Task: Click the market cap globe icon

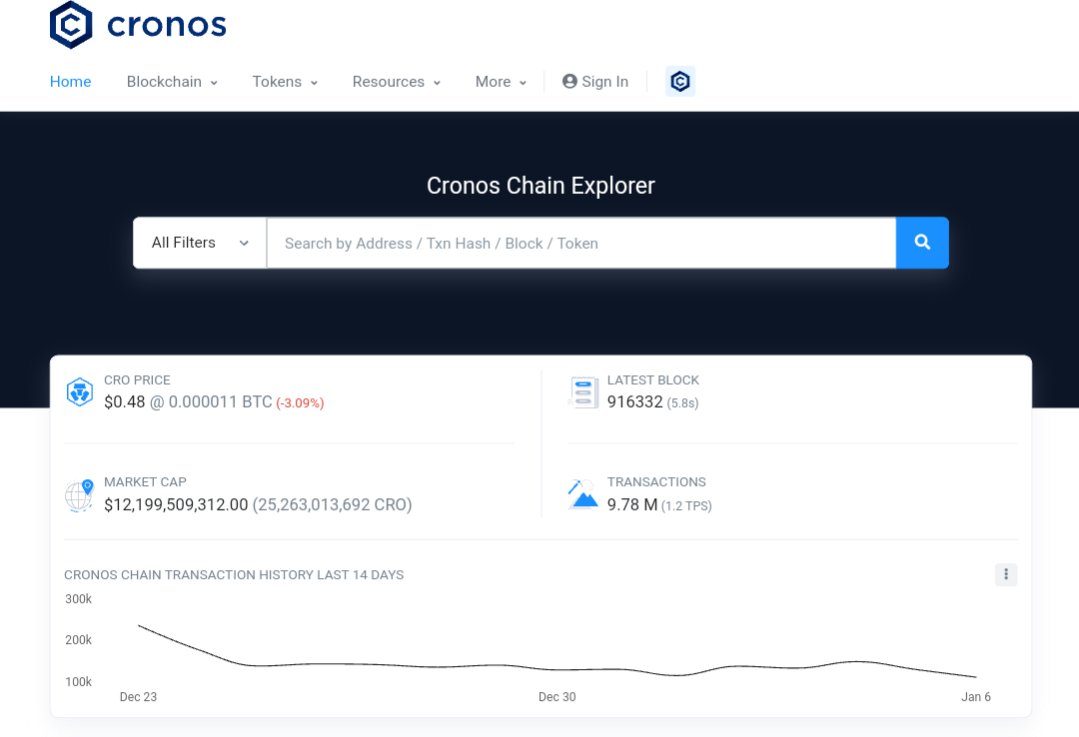Action: (79, 495)
